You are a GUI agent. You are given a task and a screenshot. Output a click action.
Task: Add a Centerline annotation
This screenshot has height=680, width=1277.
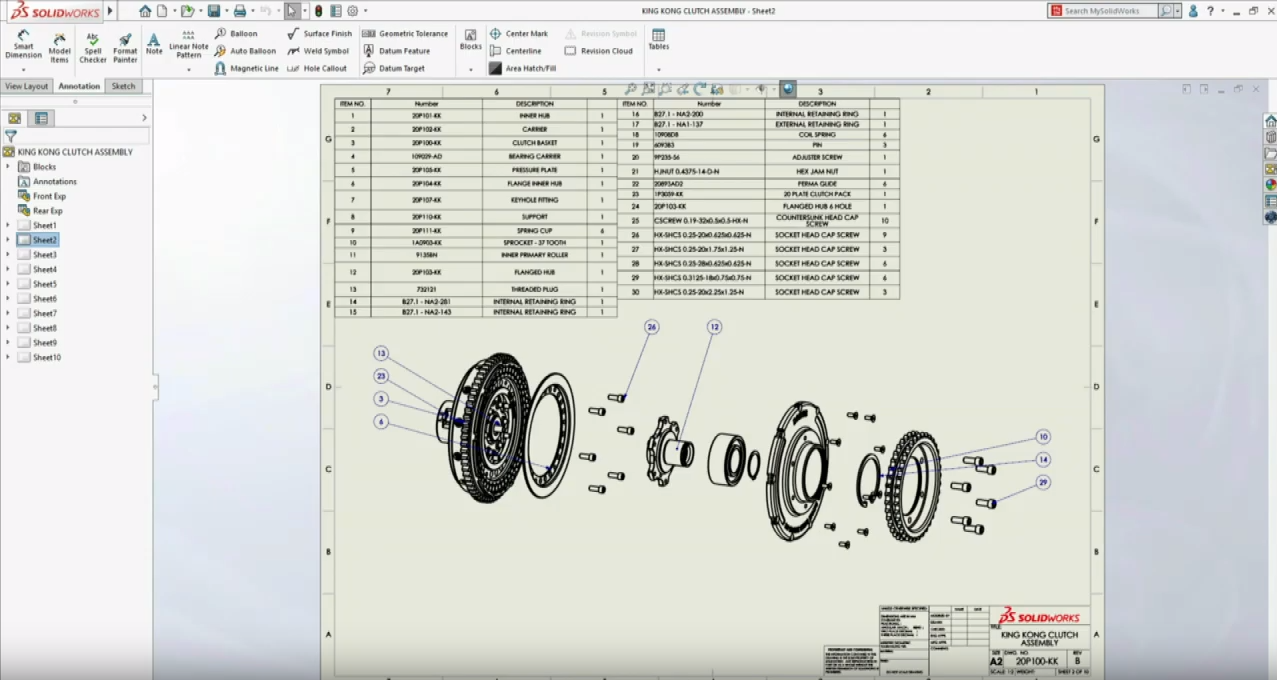[515, 51]
